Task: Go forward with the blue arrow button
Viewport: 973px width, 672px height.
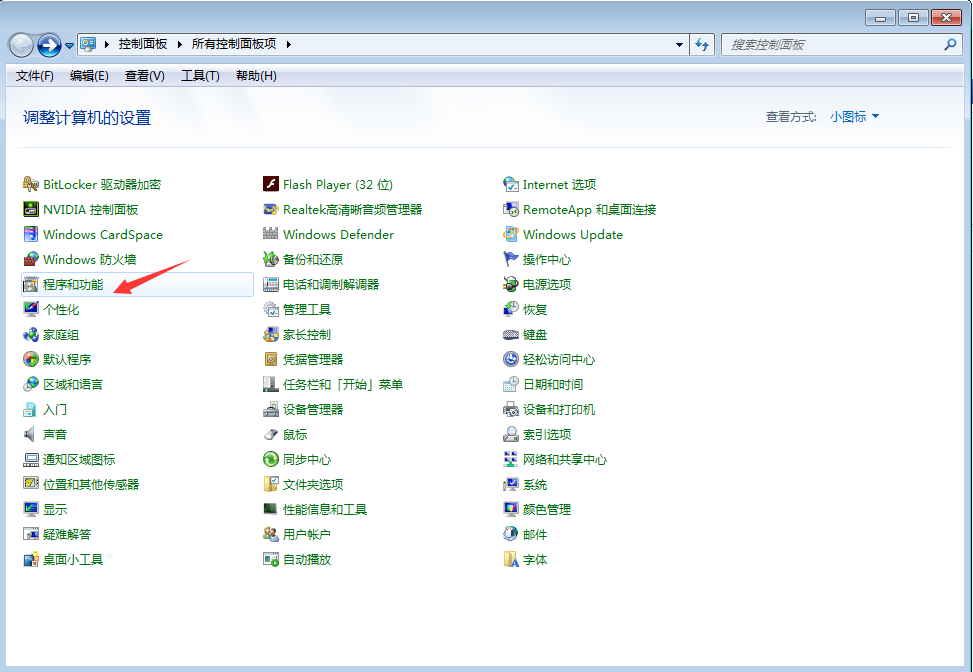Action: (x=49, y=45)
